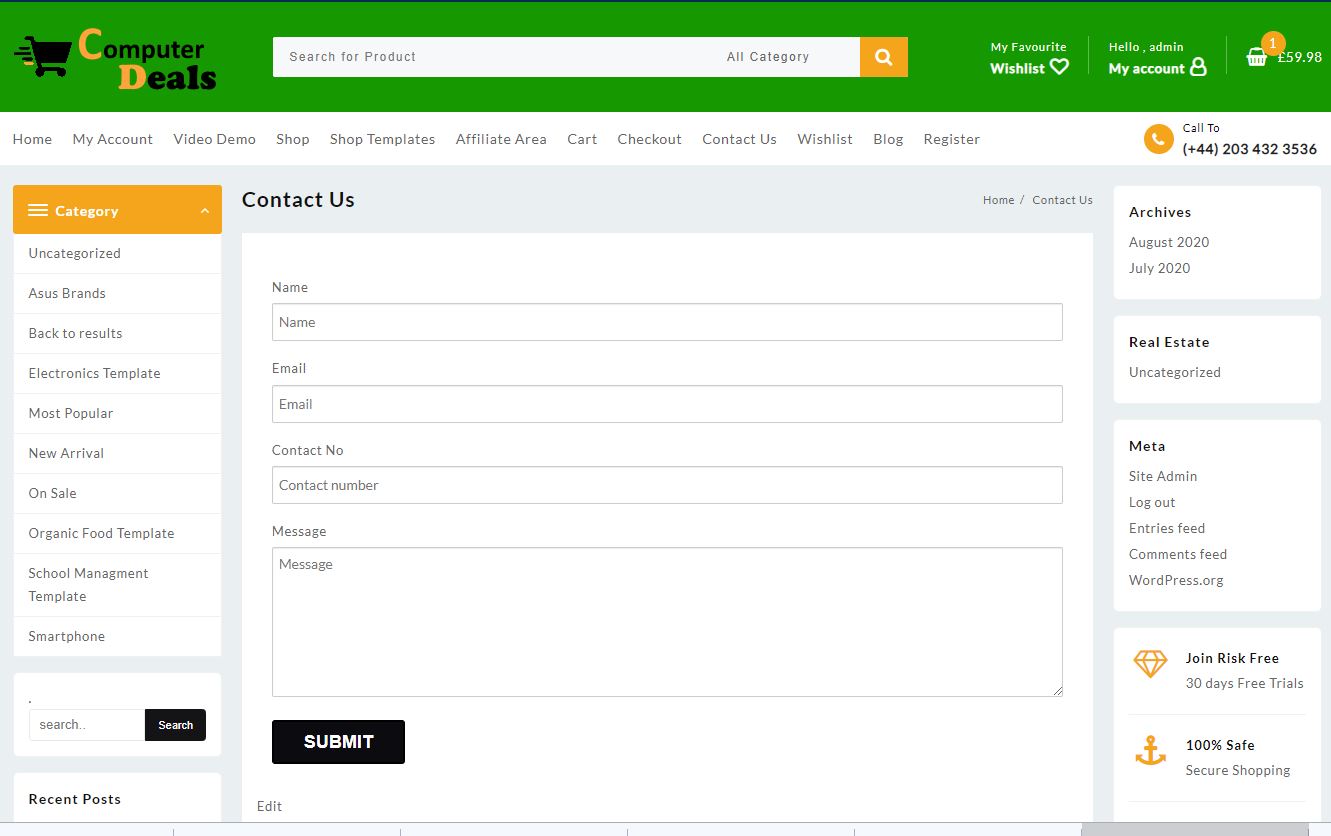Screen dimensions: 1331x836
Task: Click the Join Risk Free diamond icon
Action: (x=1150, y=664)
